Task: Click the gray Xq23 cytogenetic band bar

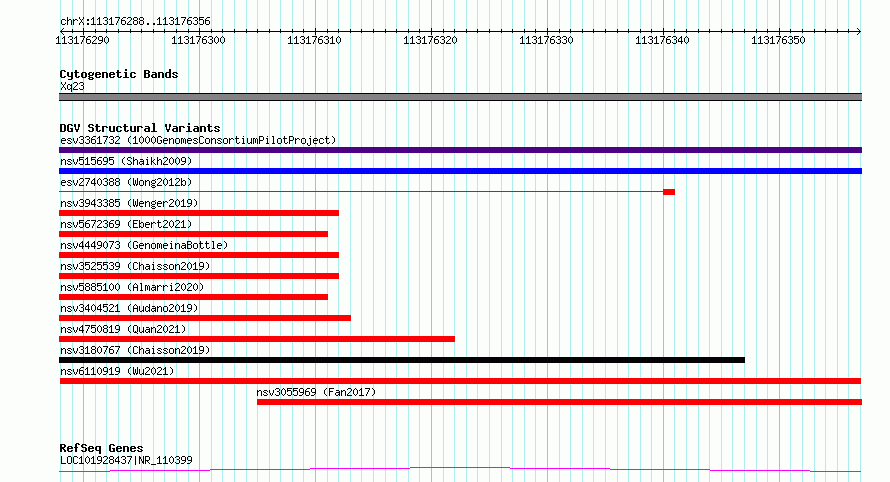Action: pos(460,97)
